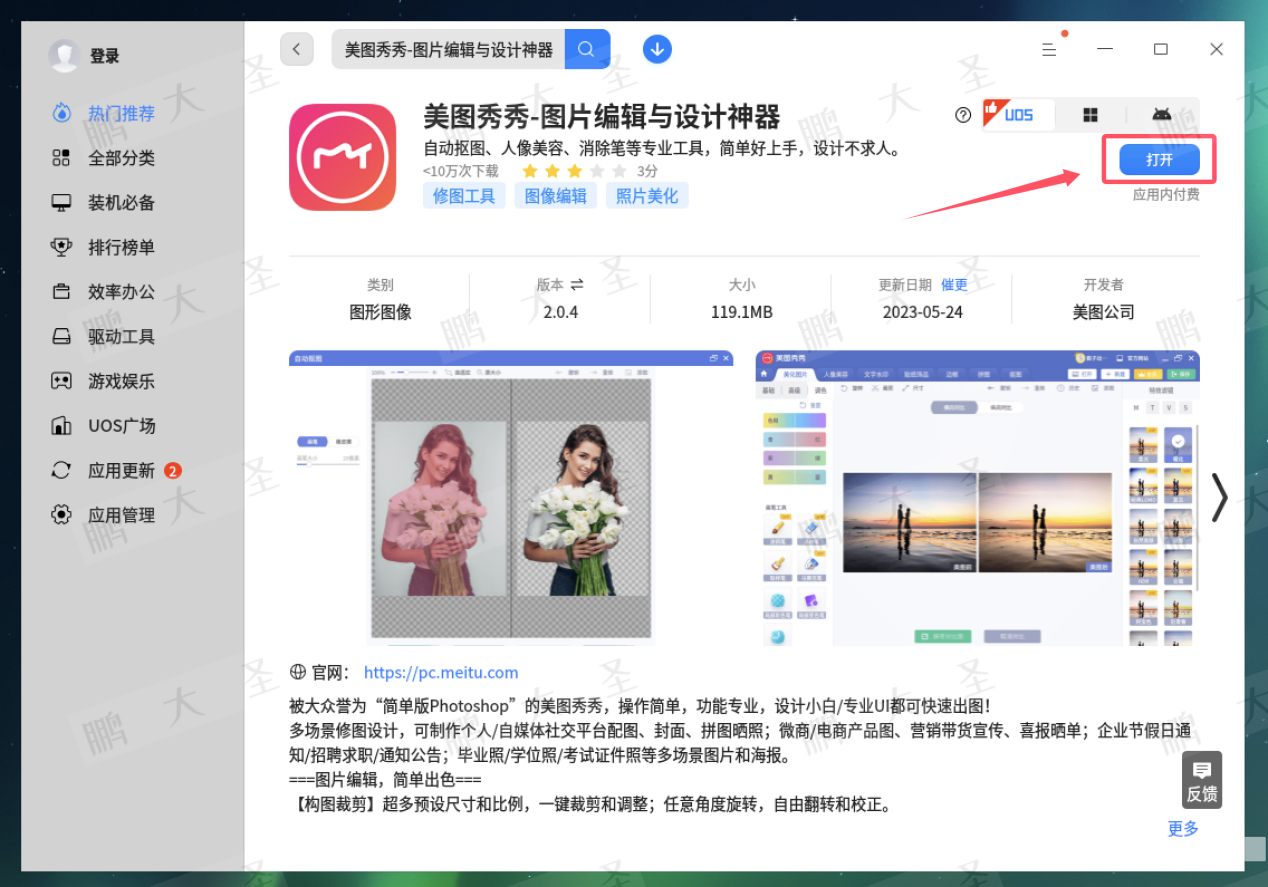This screenshot has width=1268, height=887.
Task: Click the user avatar icon beside 登录
Action: tap(64, 56)
